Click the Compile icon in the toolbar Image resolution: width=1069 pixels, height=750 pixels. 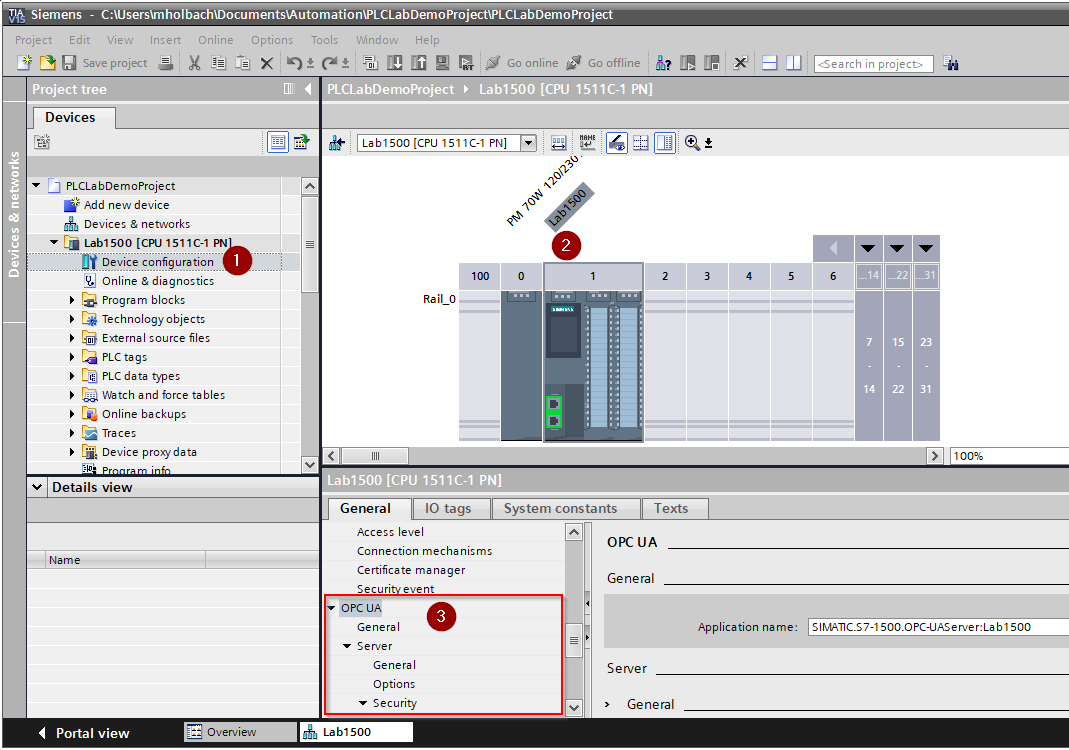(x=370, y=62)
